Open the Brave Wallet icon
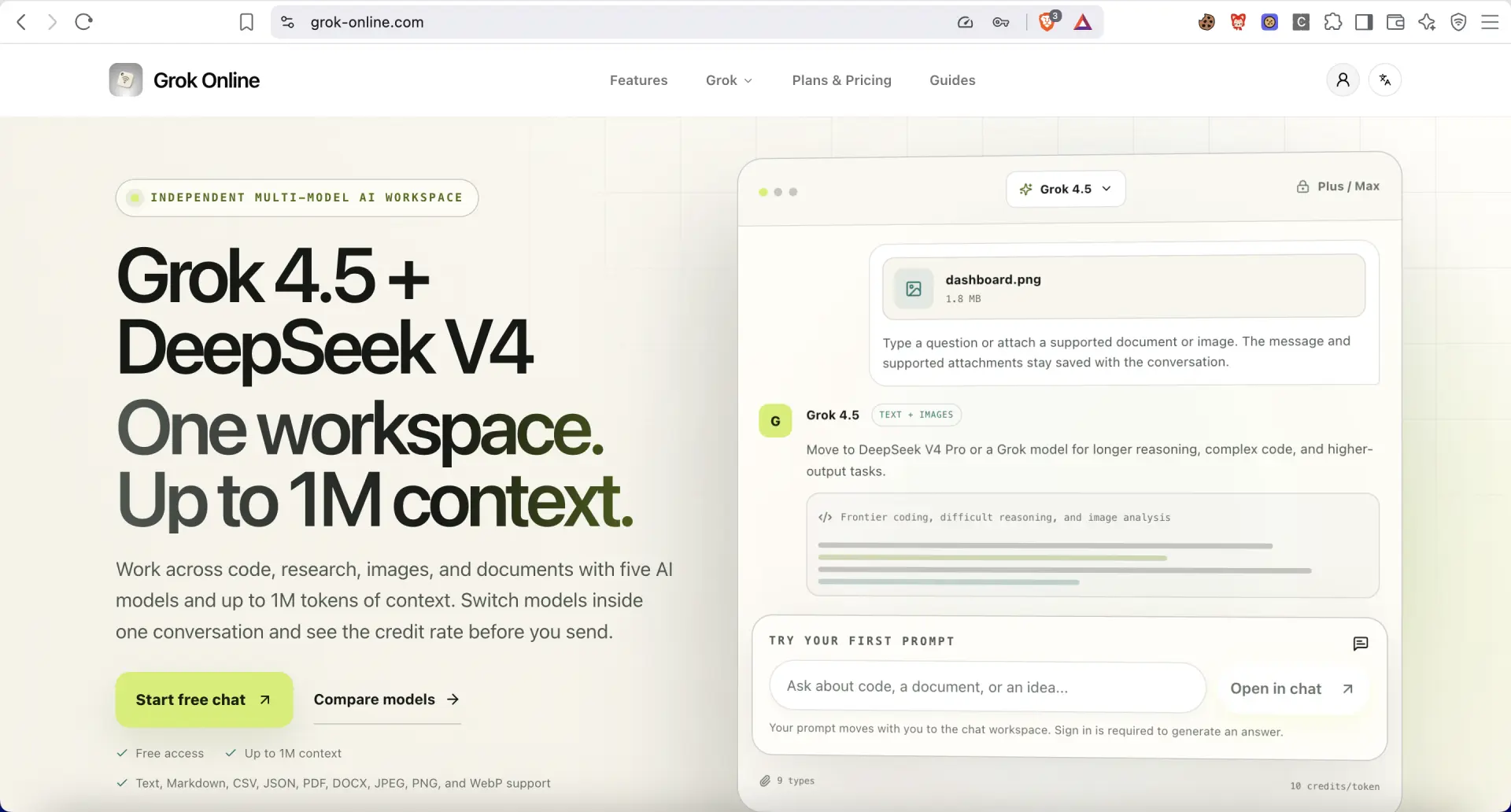The image size is (1511, 812). click(1395, 22)
